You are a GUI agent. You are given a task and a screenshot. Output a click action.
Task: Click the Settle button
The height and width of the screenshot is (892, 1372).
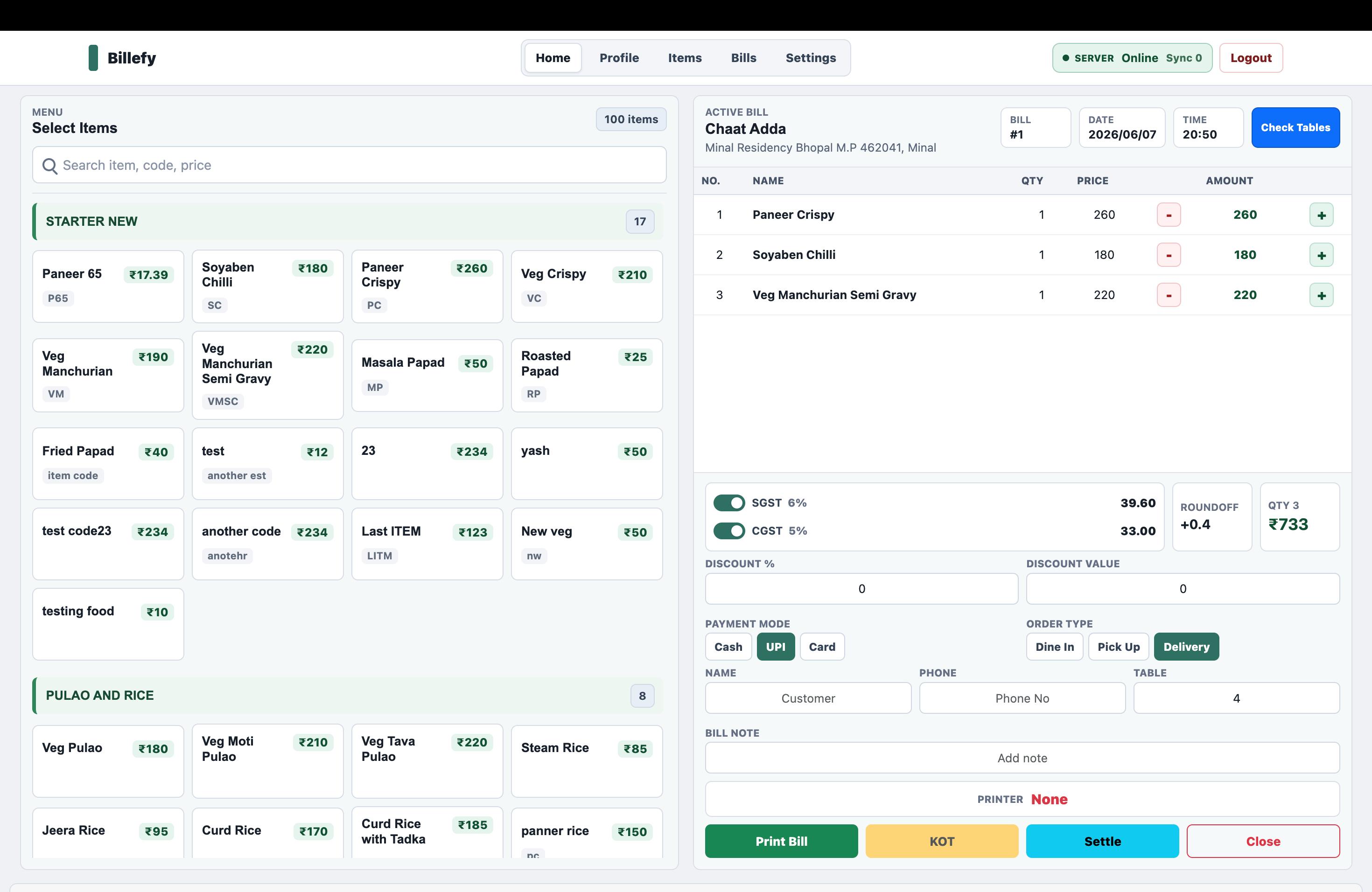(1102, 841)
